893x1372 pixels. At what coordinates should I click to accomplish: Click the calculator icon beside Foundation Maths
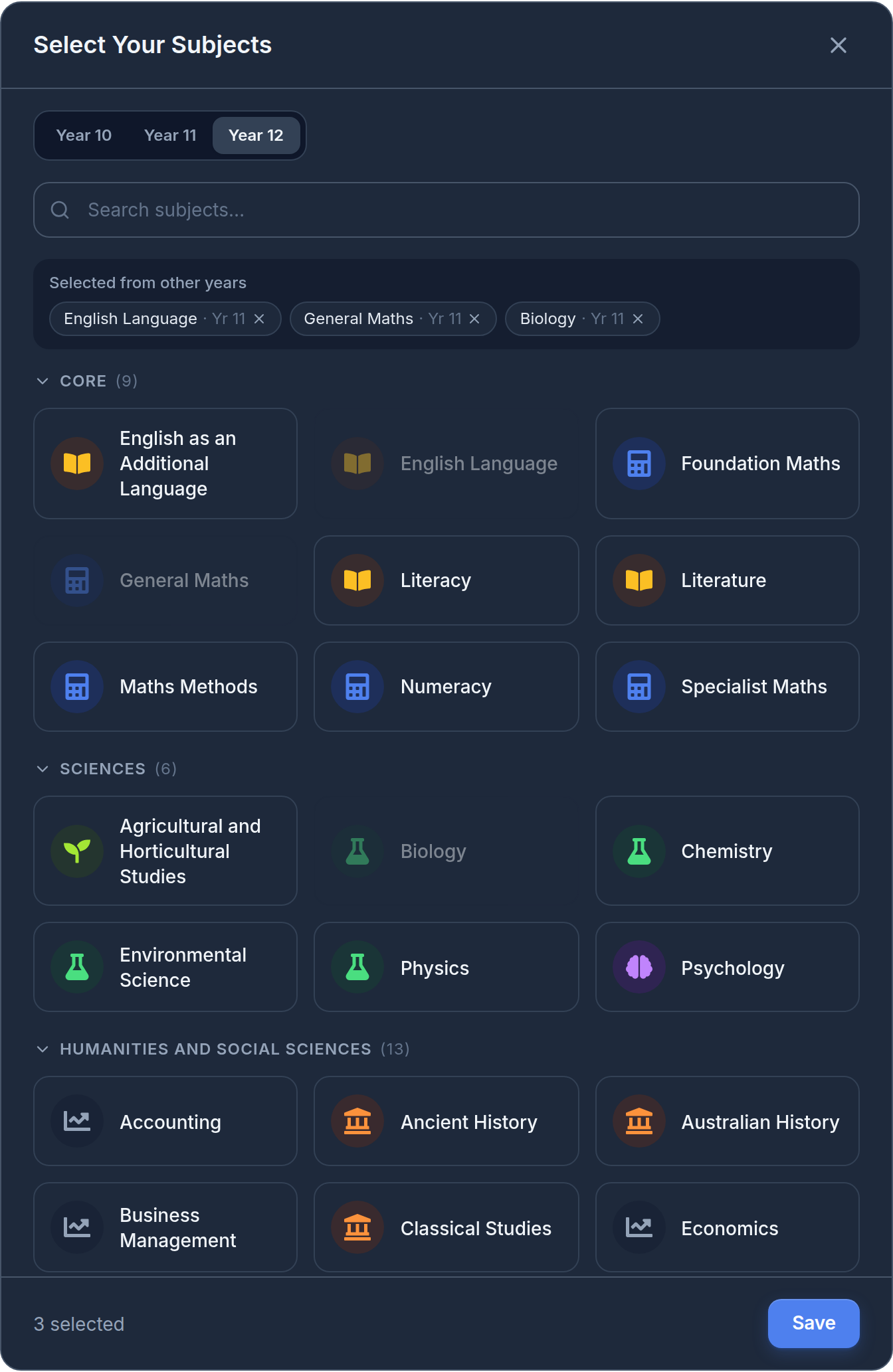coord(639,463)
